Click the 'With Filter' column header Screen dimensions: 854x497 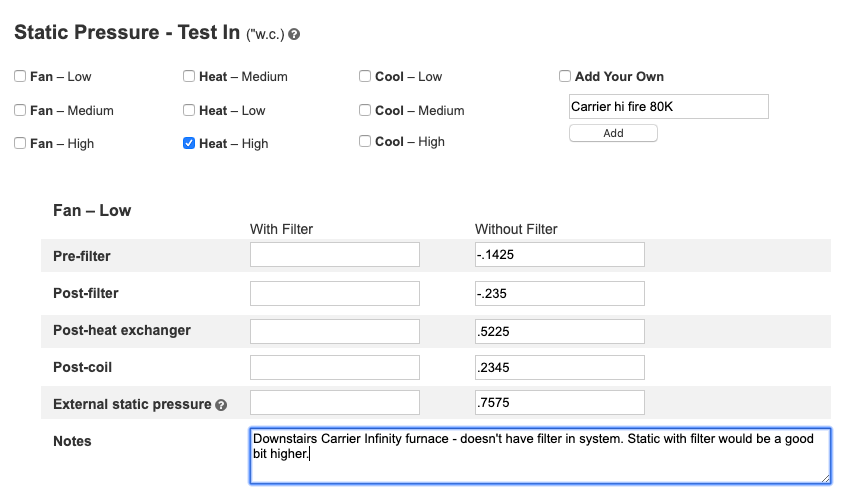(282, 229)
